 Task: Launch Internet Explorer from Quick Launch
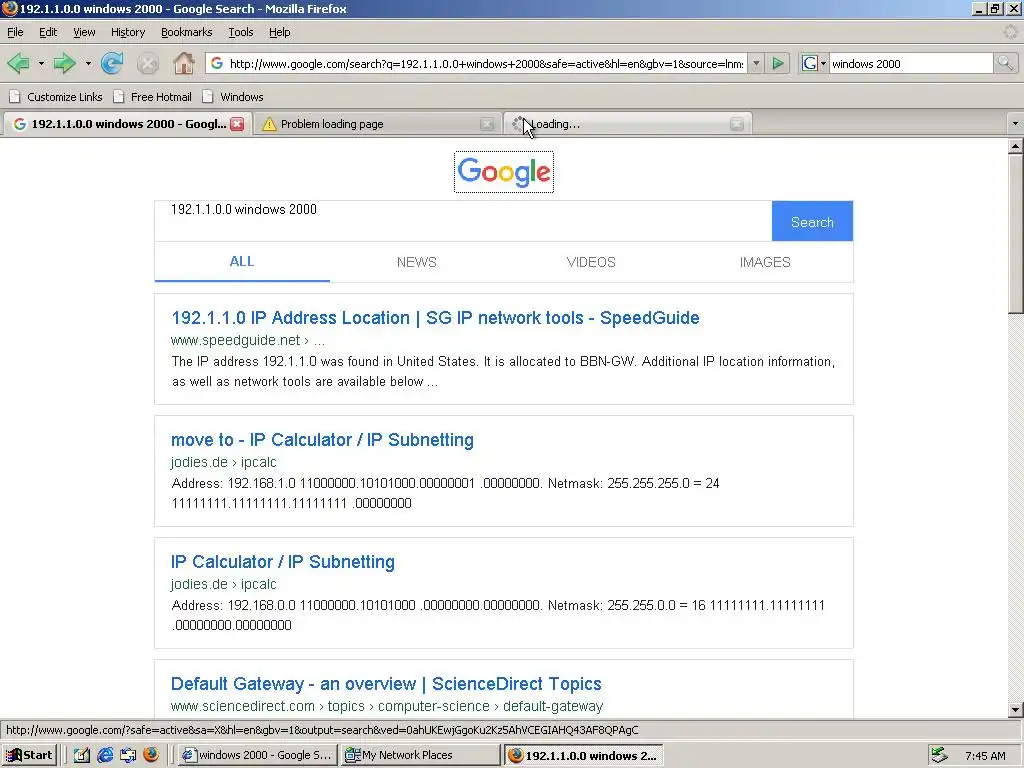click(105, 755)
